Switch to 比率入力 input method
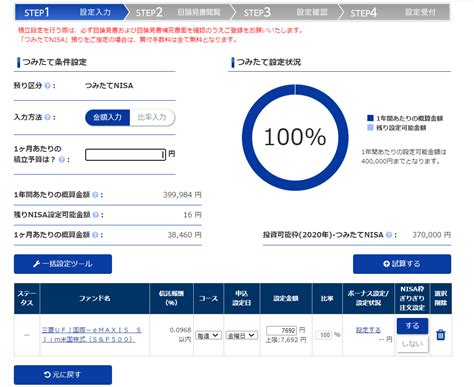This screenshot has height=387, width=474. pyautogui.click(x=152, y=117)
